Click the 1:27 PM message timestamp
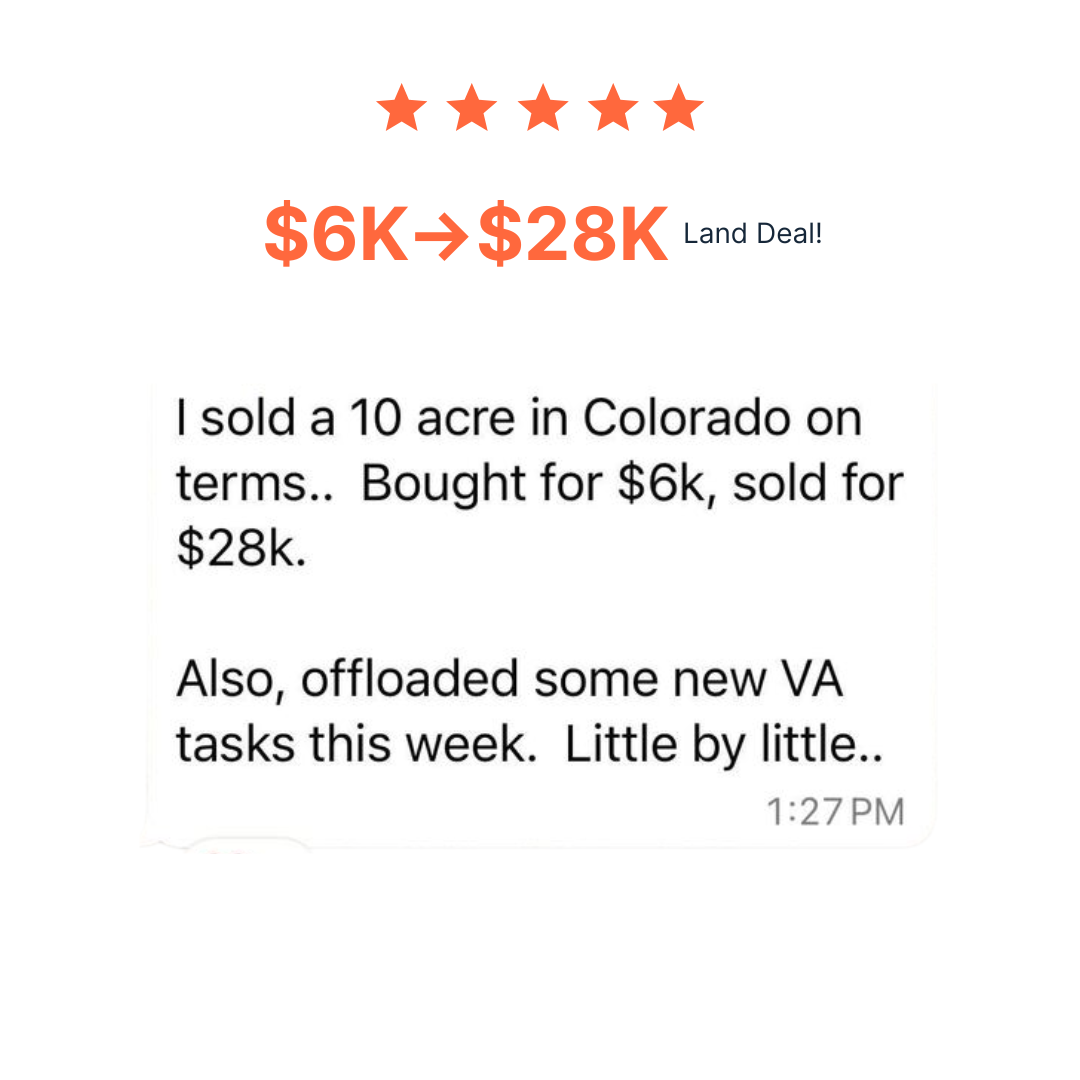 [835, 812]
